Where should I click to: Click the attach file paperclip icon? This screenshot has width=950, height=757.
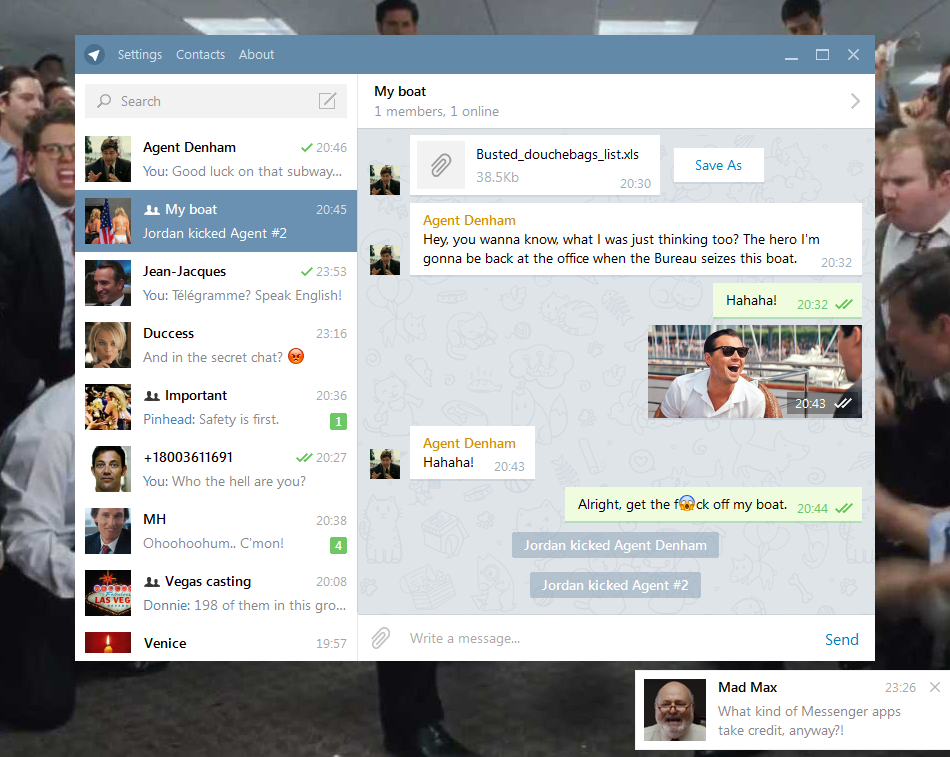(x=380, y=638)
